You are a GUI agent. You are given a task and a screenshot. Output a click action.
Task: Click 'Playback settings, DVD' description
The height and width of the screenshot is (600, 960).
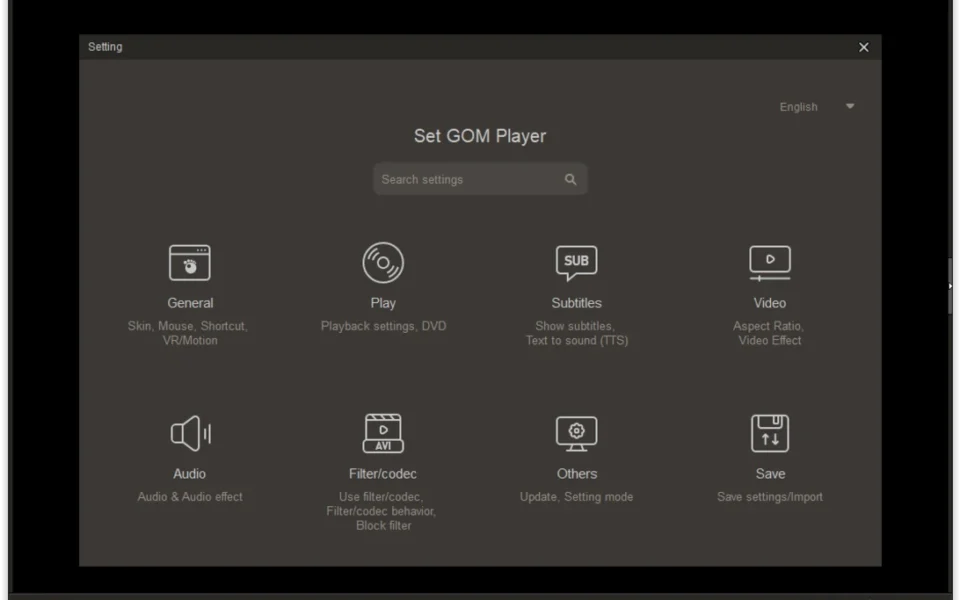(x=383, y=326)
